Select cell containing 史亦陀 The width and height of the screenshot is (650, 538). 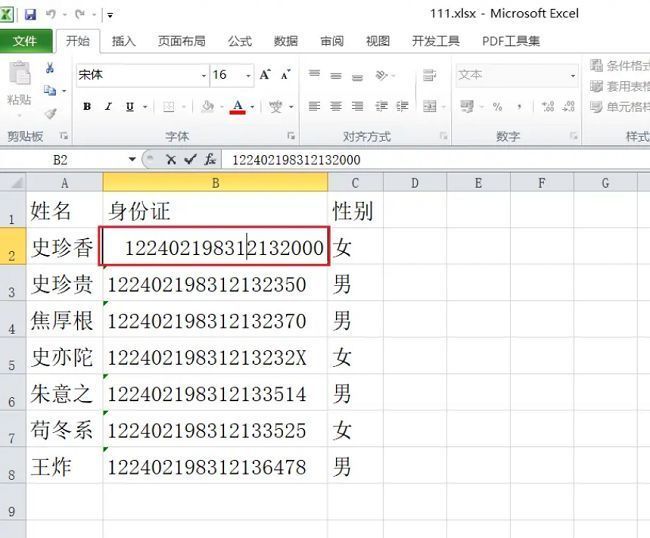(64, 357)
